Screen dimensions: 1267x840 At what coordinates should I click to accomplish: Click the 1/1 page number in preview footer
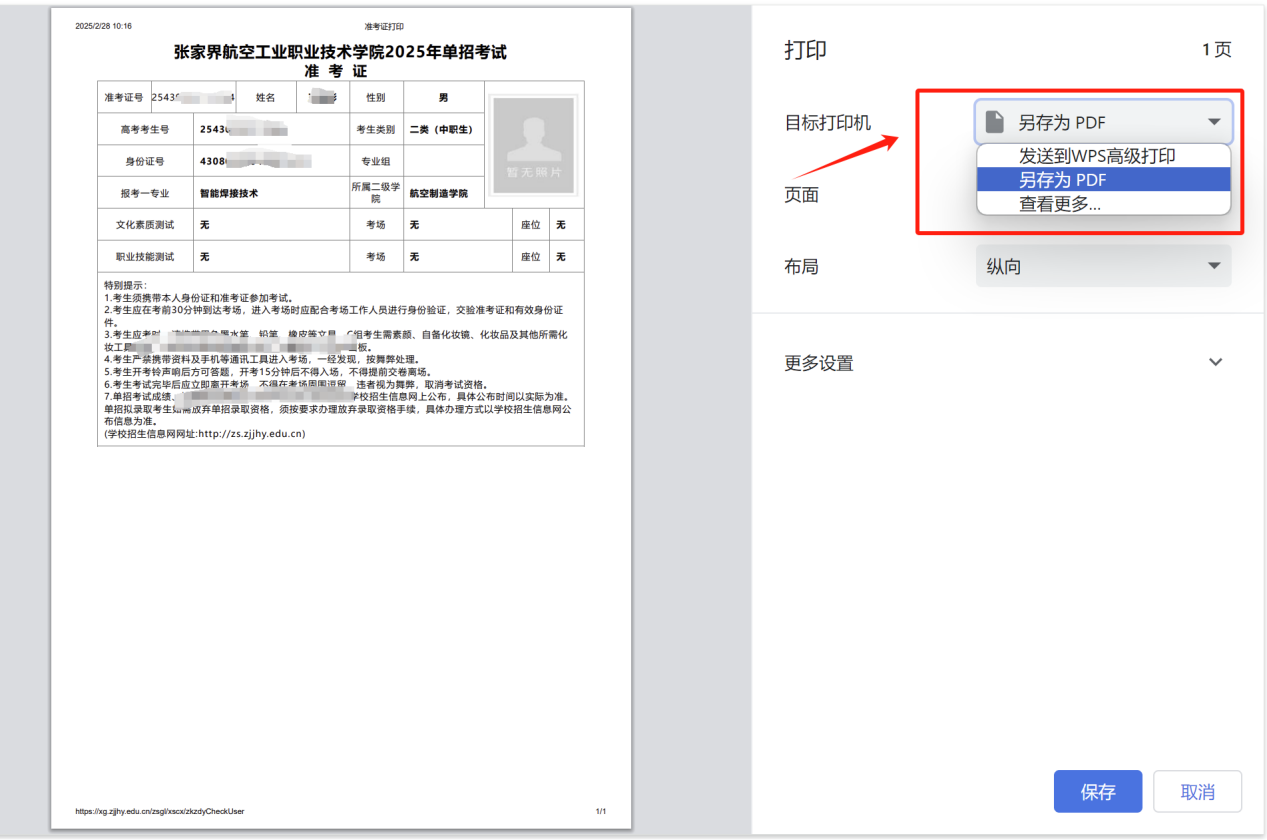pos(600,811)
